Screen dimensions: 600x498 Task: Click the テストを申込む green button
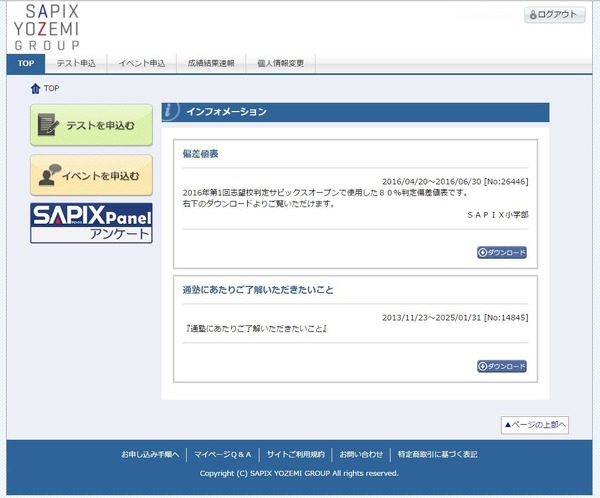tap(91, 125)
